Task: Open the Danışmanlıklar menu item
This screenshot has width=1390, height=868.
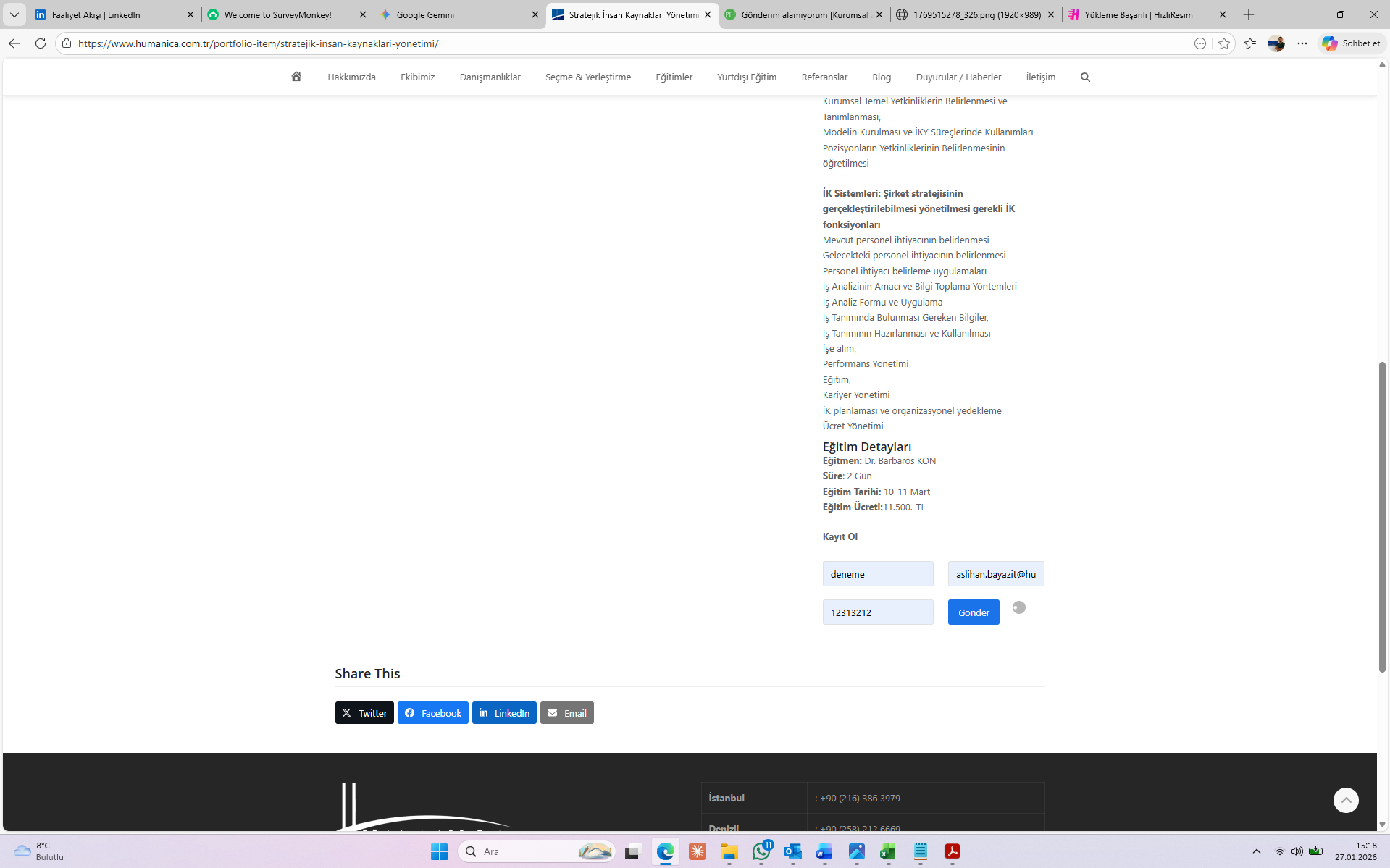Action: pyautogui.click(x=490, y=77)
